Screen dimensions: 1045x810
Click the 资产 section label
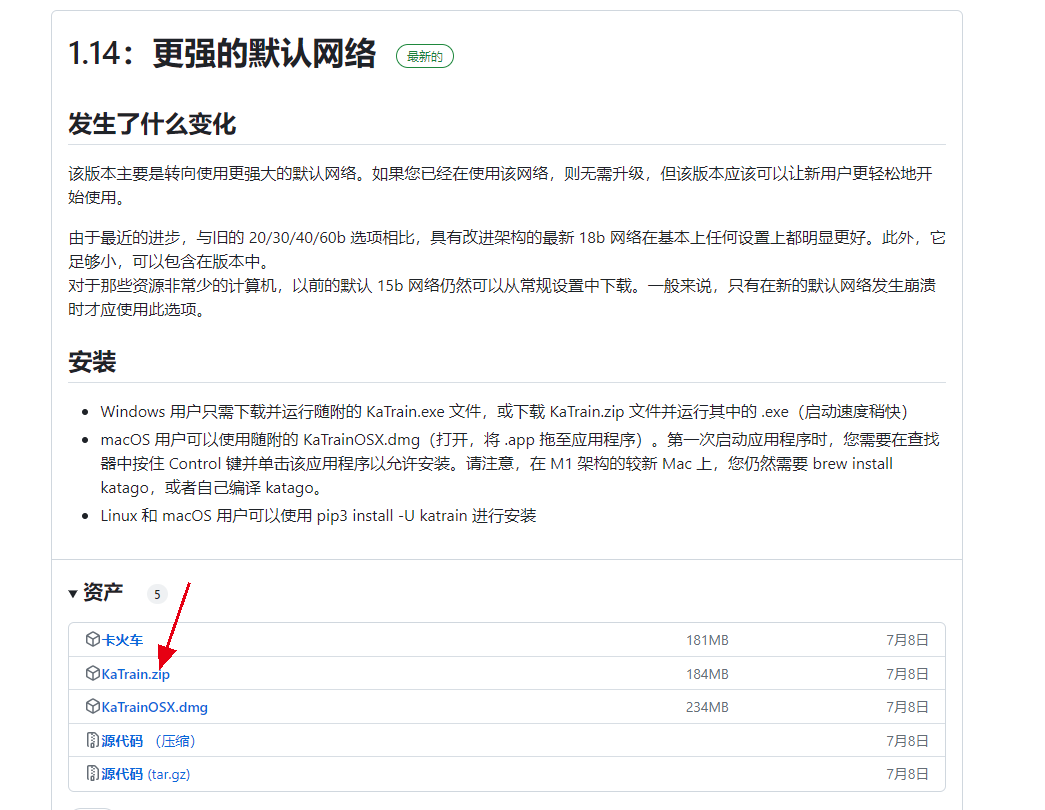coord(103,593)
